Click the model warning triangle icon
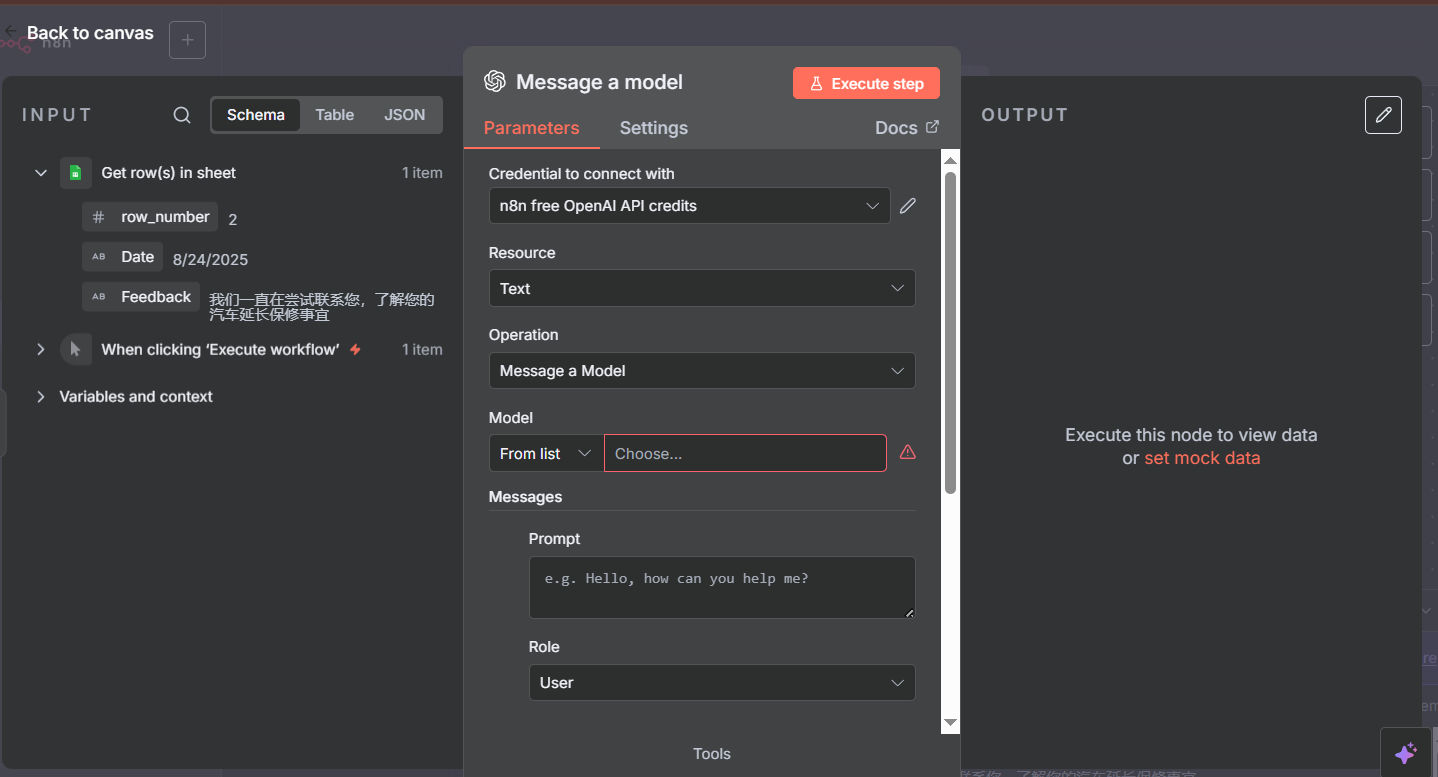The width and height of the screenshot is (1438, 777). click(x=908, y=452)
